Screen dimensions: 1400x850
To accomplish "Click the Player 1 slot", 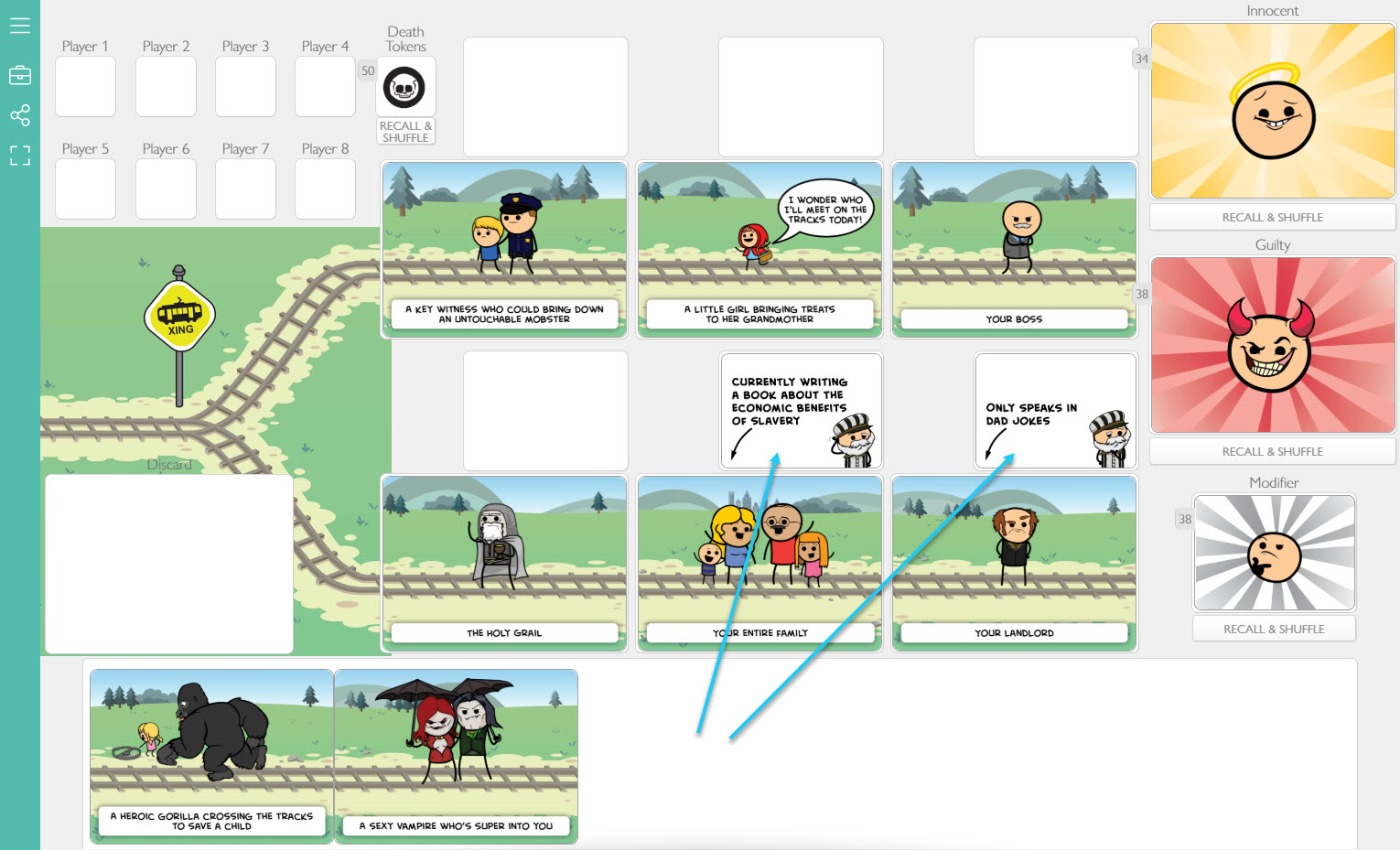I will [x=85, y=86].
